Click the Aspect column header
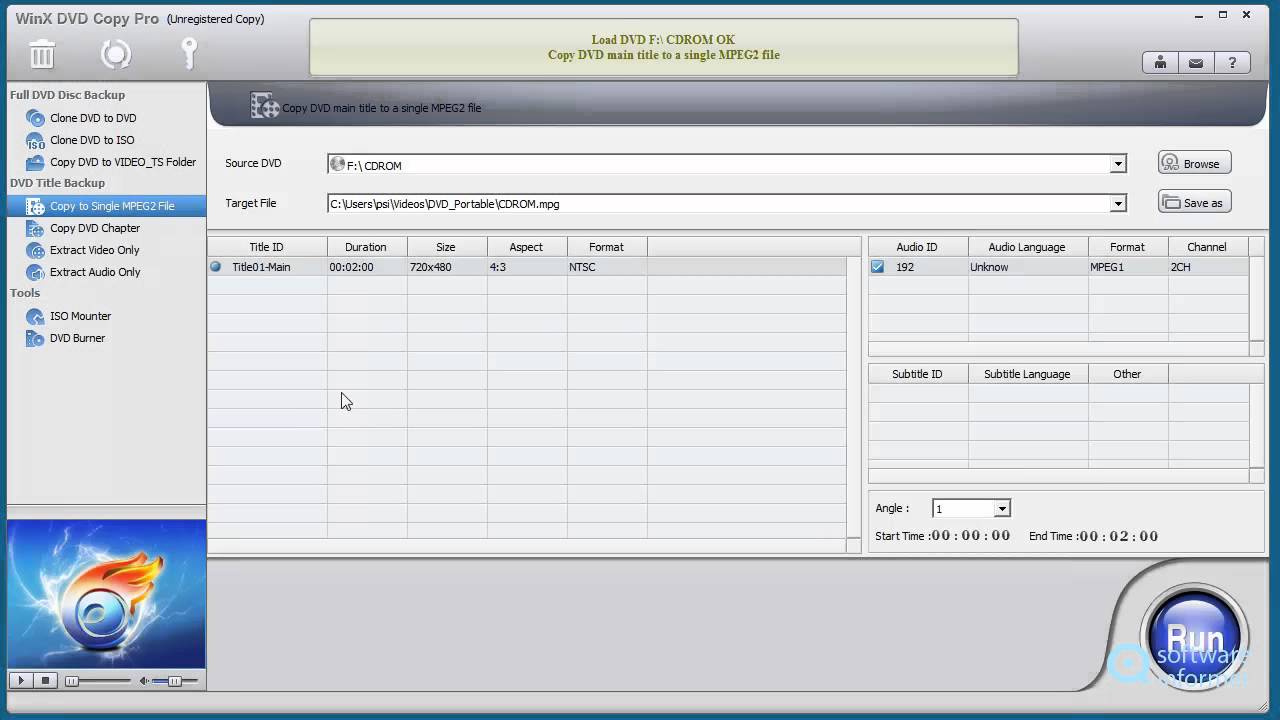Image resolution: width=1280 pixels, height=720 pixels. [x=526, y=247]
